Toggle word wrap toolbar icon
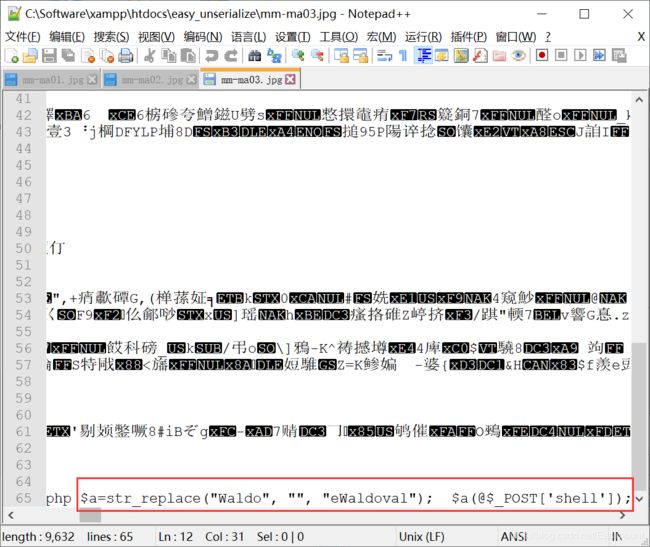 coord(384,56)
